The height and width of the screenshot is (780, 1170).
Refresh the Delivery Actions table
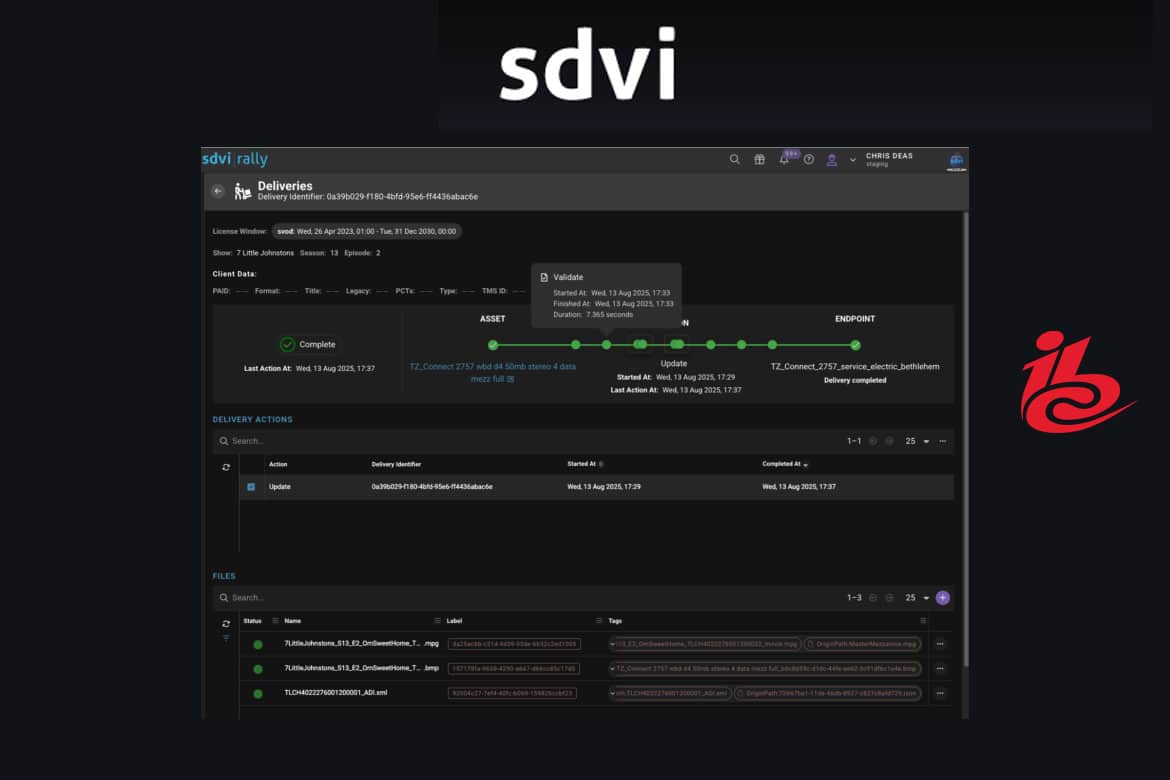[x=226, y=467]
